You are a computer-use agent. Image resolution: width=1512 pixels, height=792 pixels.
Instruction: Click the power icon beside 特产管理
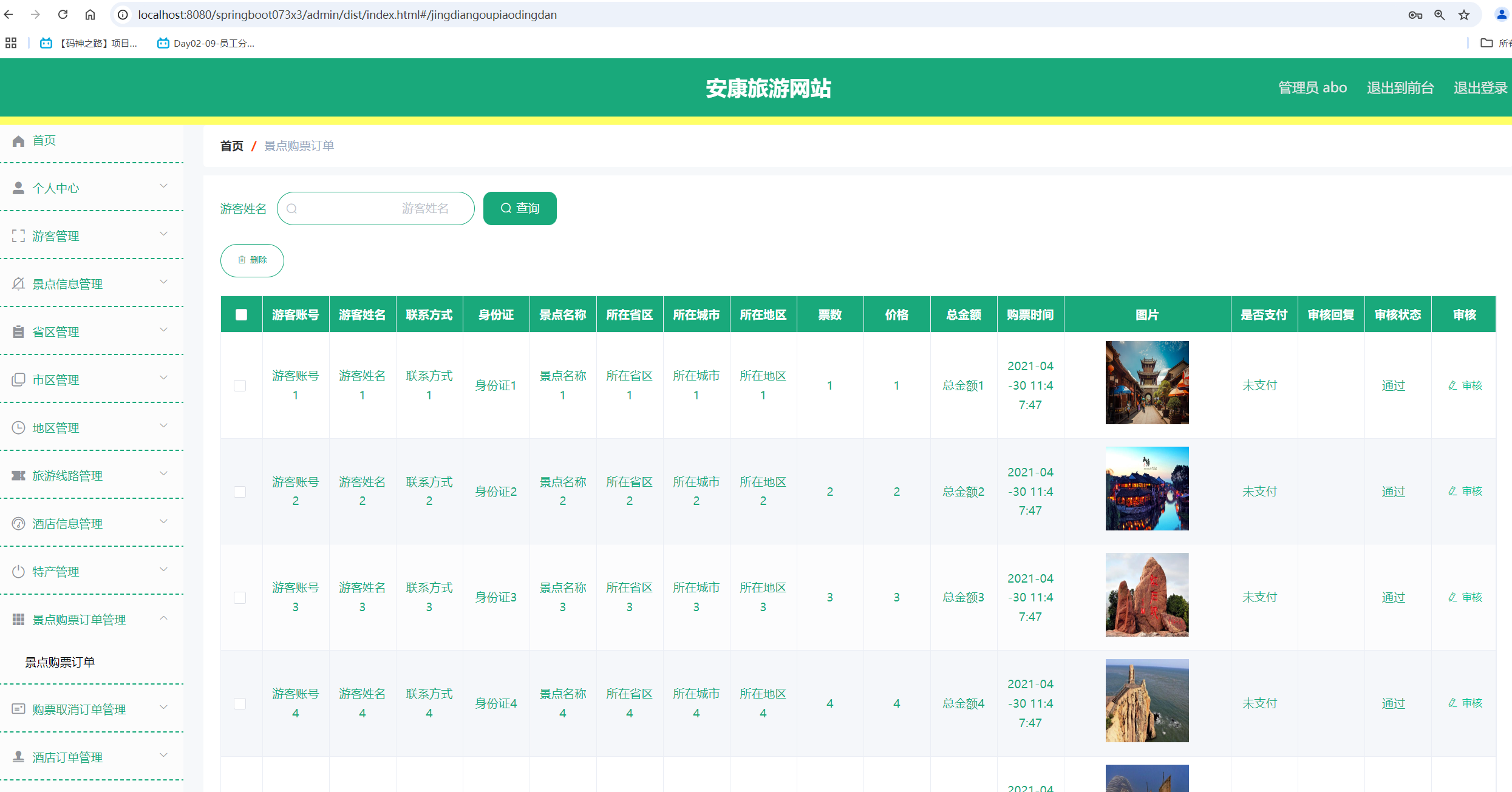(x=18, y=572)
